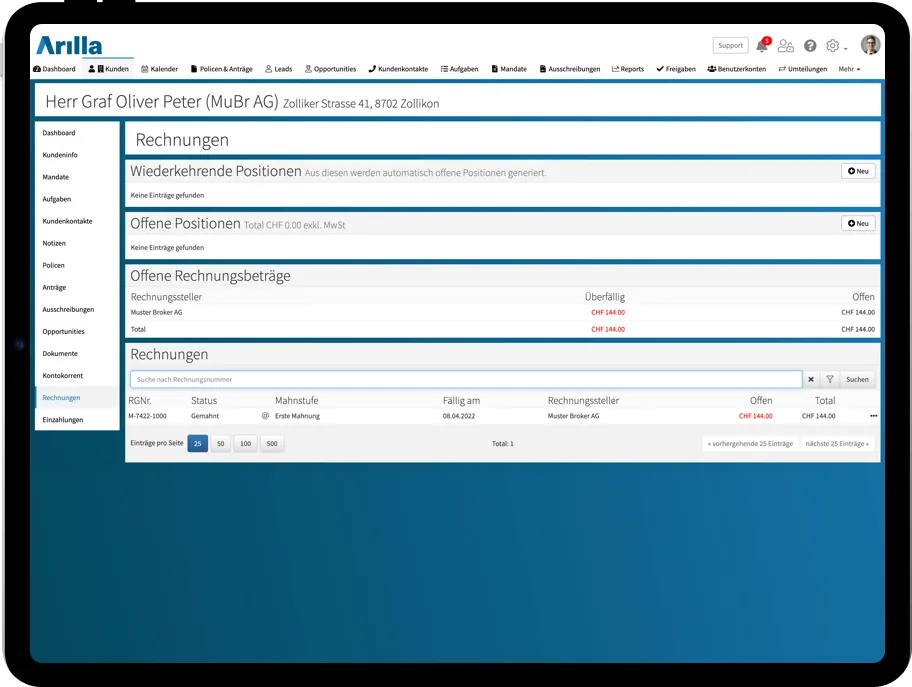
Task: Click the filter funnel icon beside search
Action: tap(830, 379)
